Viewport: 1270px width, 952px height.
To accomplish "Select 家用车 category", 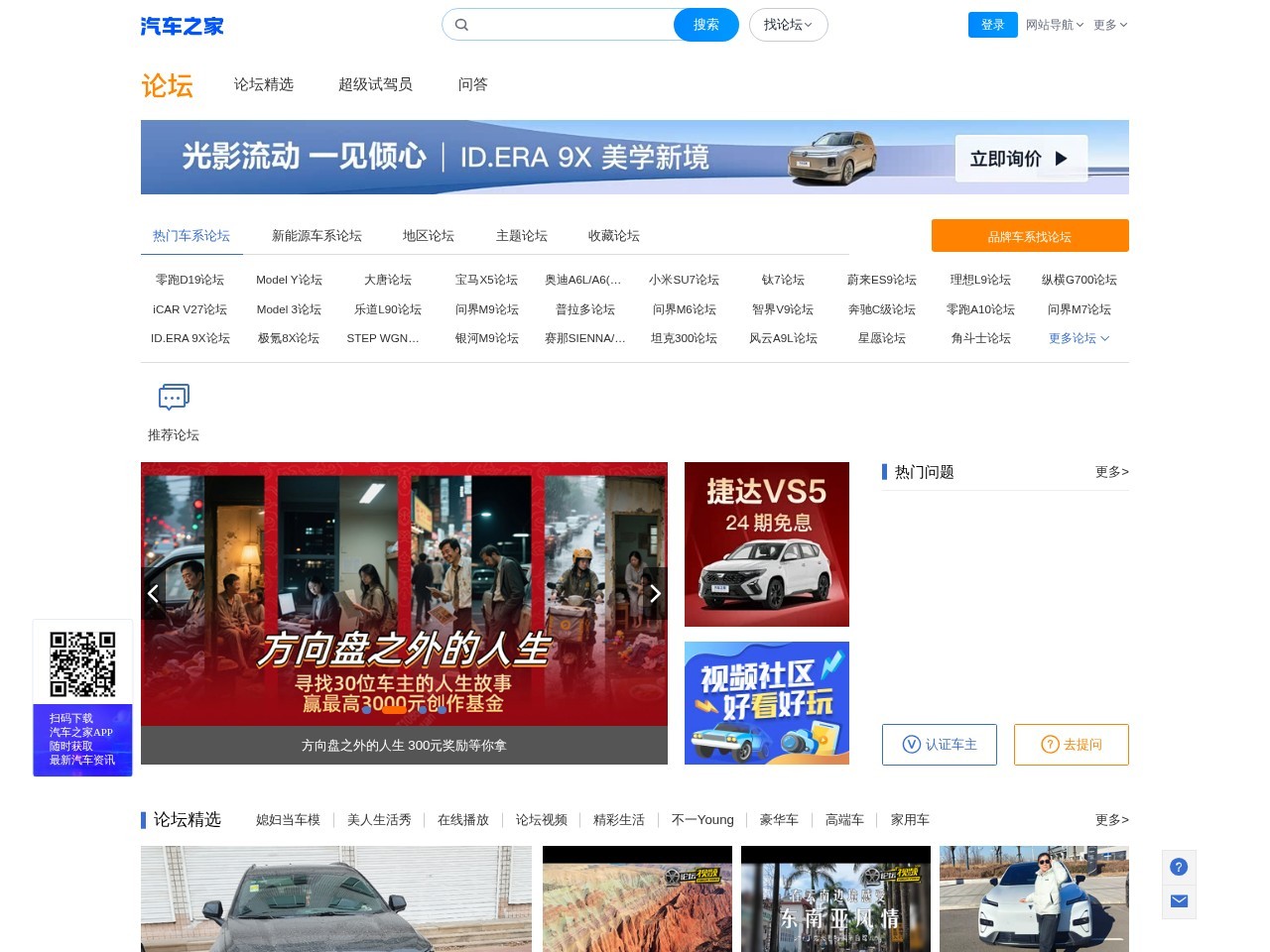I will click(910, 820).
